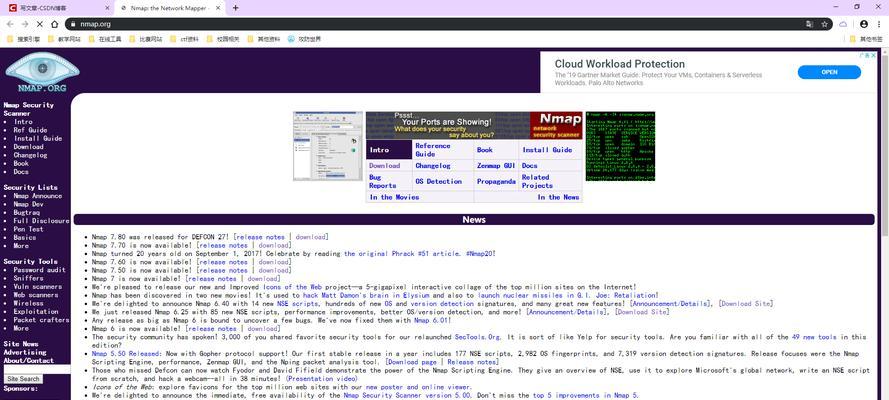Open About/Contact sidebar link

[28, 360]
